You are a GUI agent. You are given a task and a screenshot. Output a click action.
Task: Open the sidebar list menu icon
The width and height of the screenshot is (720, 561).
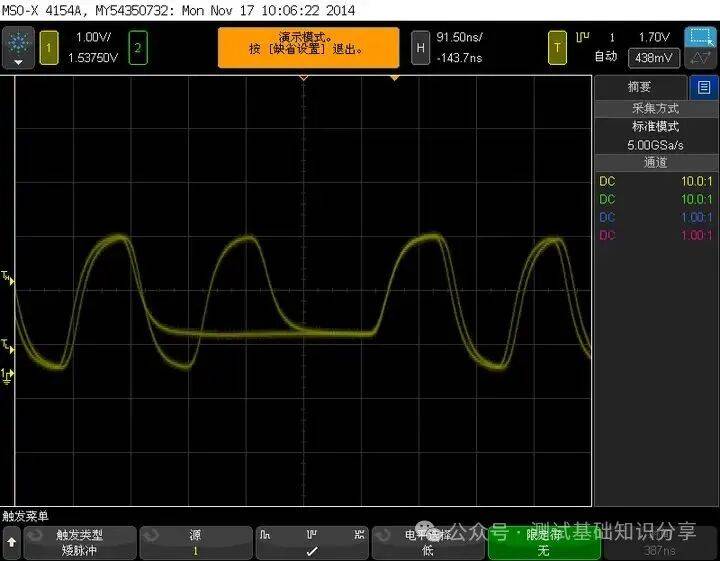704,88
